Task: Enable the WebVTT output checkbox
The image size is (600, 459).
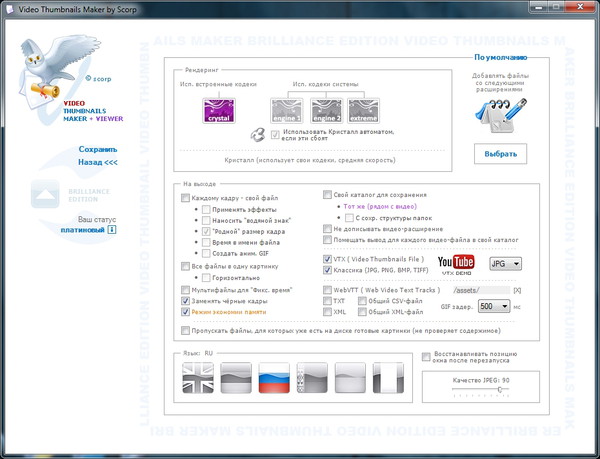Action: 328,290
